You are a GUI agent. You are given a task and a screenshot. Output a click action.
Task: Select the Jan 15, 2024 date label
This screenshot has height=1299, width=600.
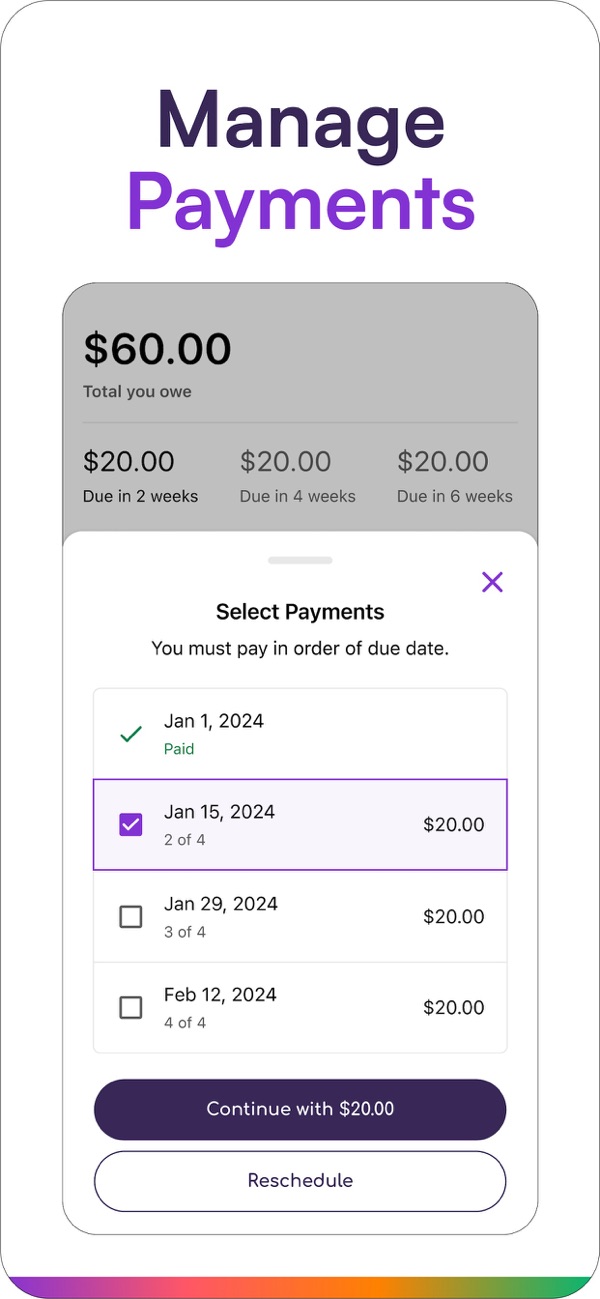click(x=219, y=812)
